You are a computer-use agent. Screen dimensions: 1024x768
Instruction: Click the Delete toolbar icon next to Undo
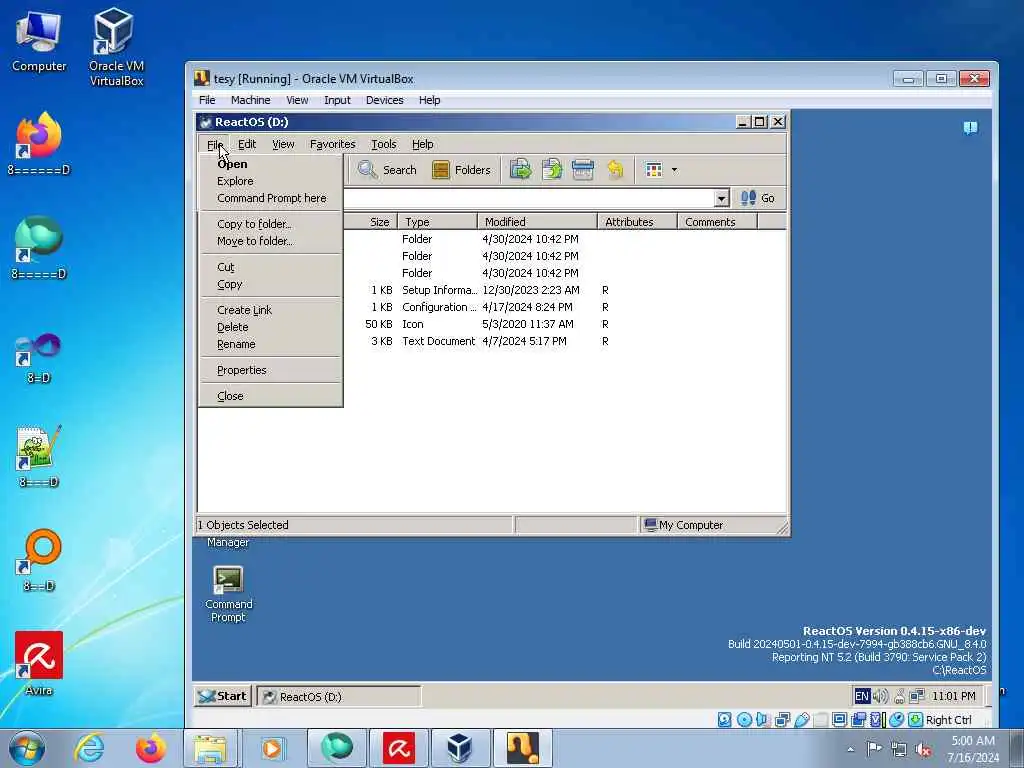pos(583,170)
